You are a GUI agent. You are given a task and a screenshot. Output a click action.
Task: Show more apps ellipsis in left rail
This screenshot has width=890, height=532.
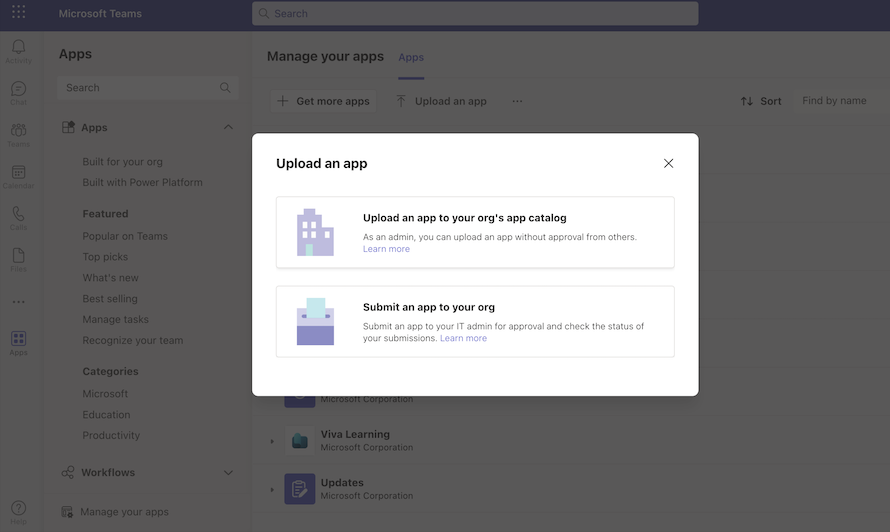(18, 302)
